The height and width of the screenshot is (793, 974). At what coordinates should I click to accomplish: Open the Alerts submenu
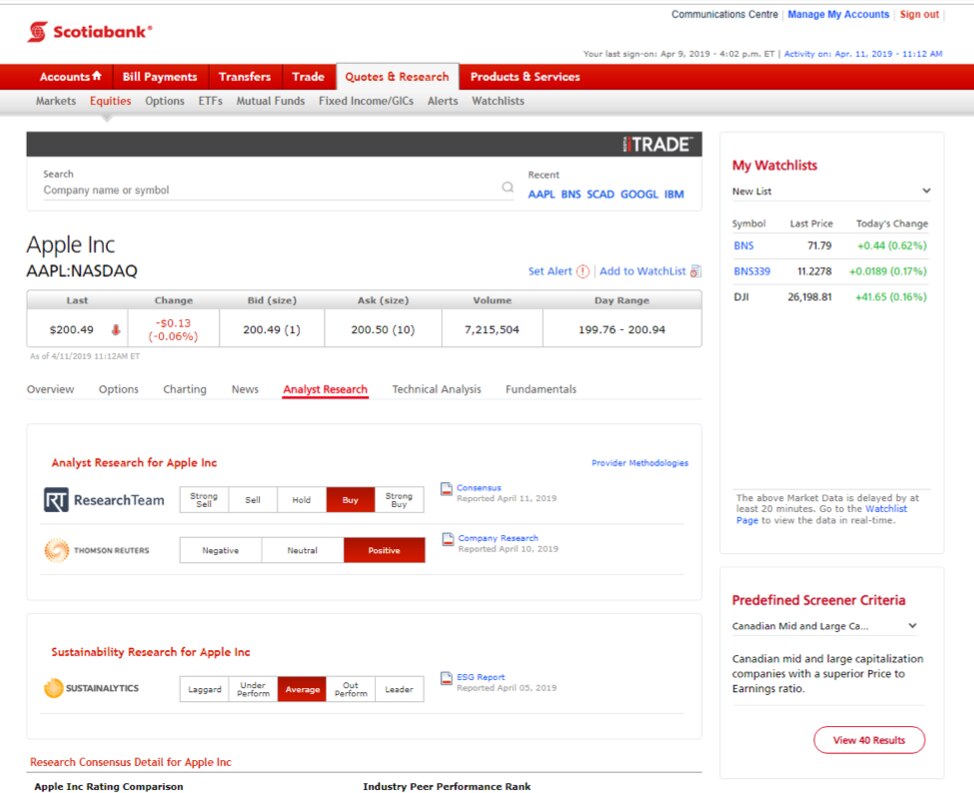point(442,101)
